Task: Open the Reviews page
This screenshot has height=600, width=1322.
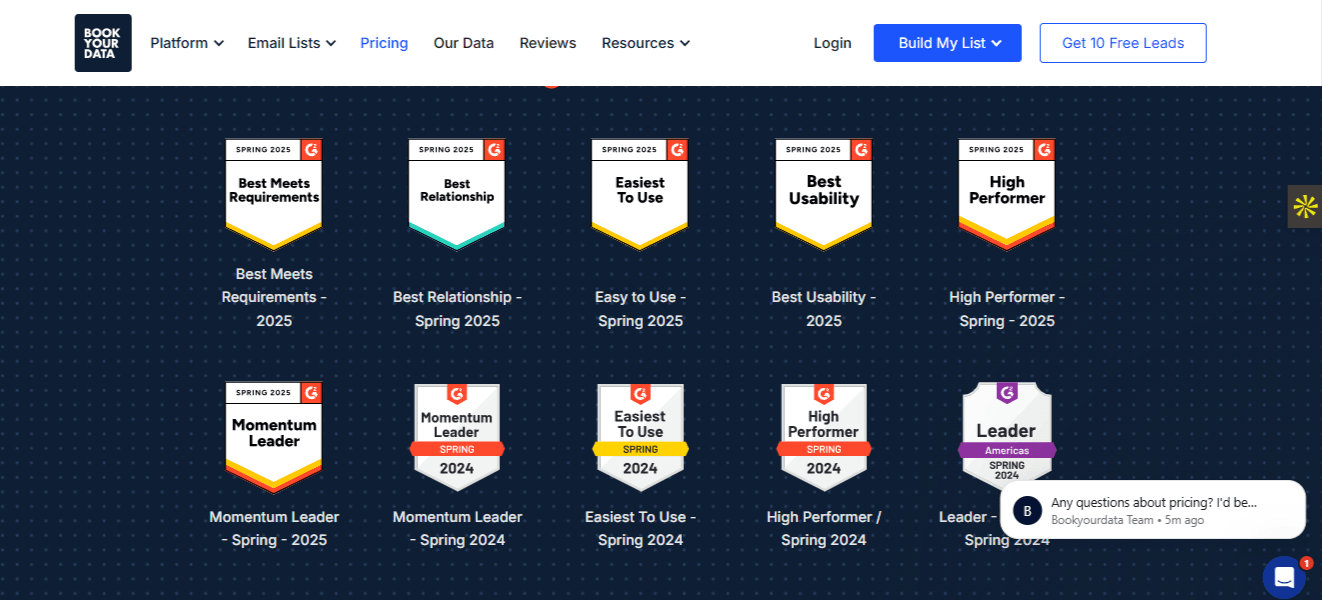Action: pos(548,43)
